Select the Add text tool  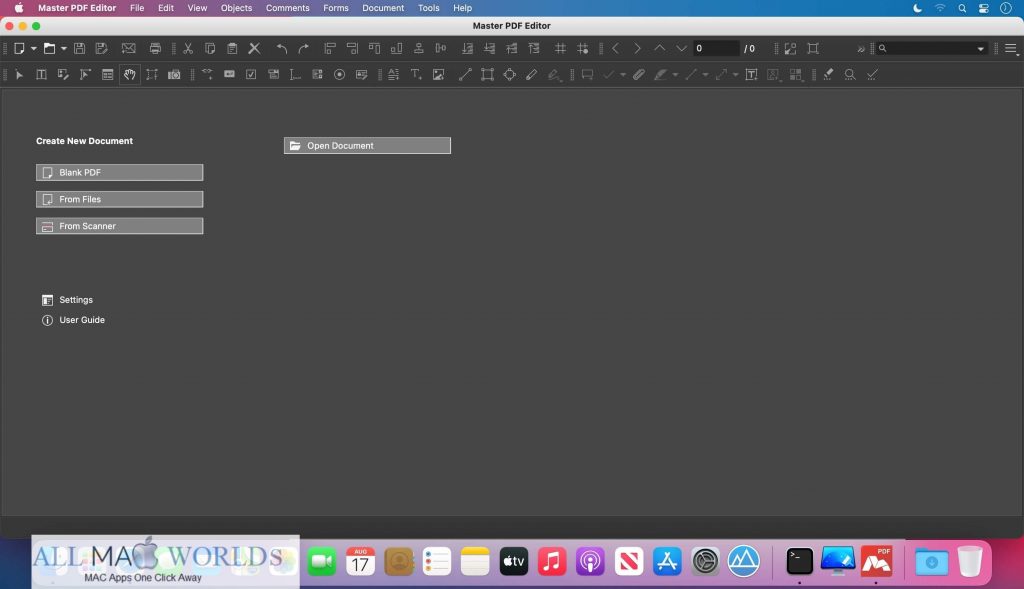[x=416, y=74]
